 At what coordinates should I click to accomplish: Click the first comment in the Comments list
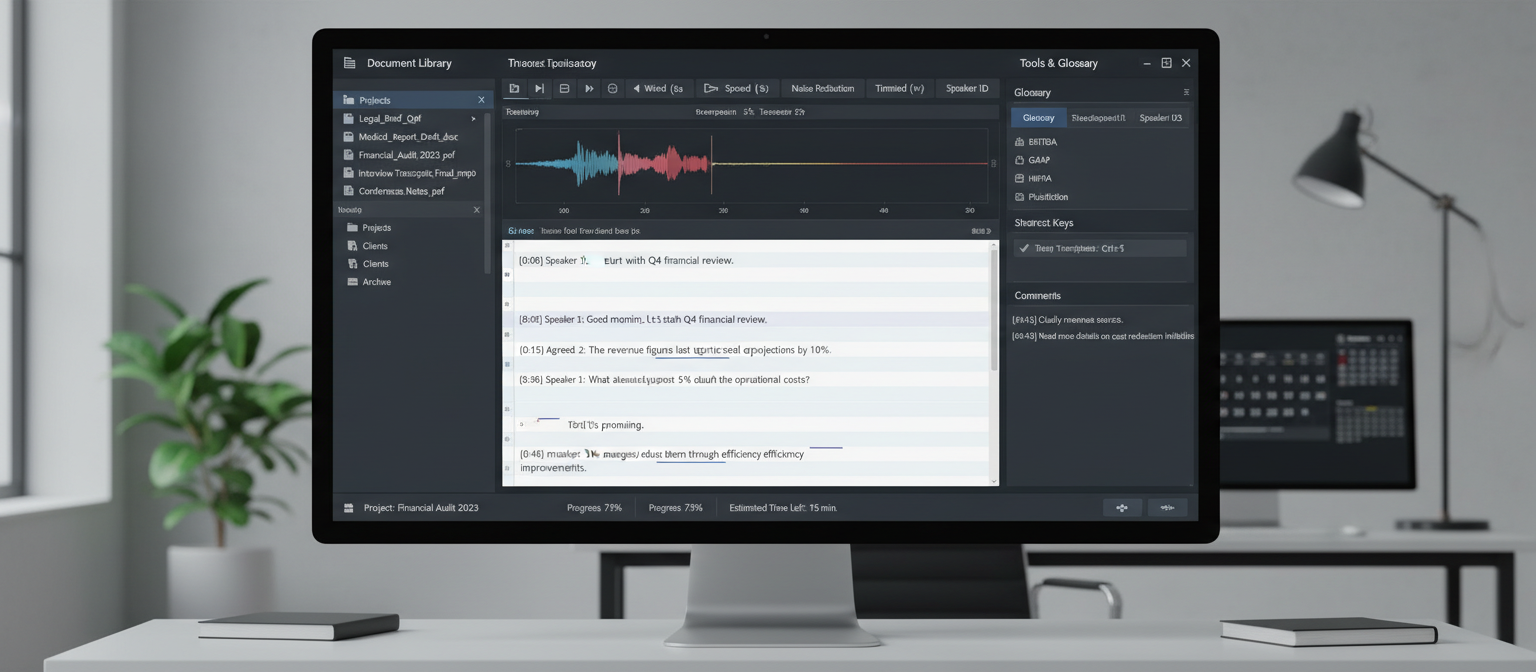[x=1068, y=320]
